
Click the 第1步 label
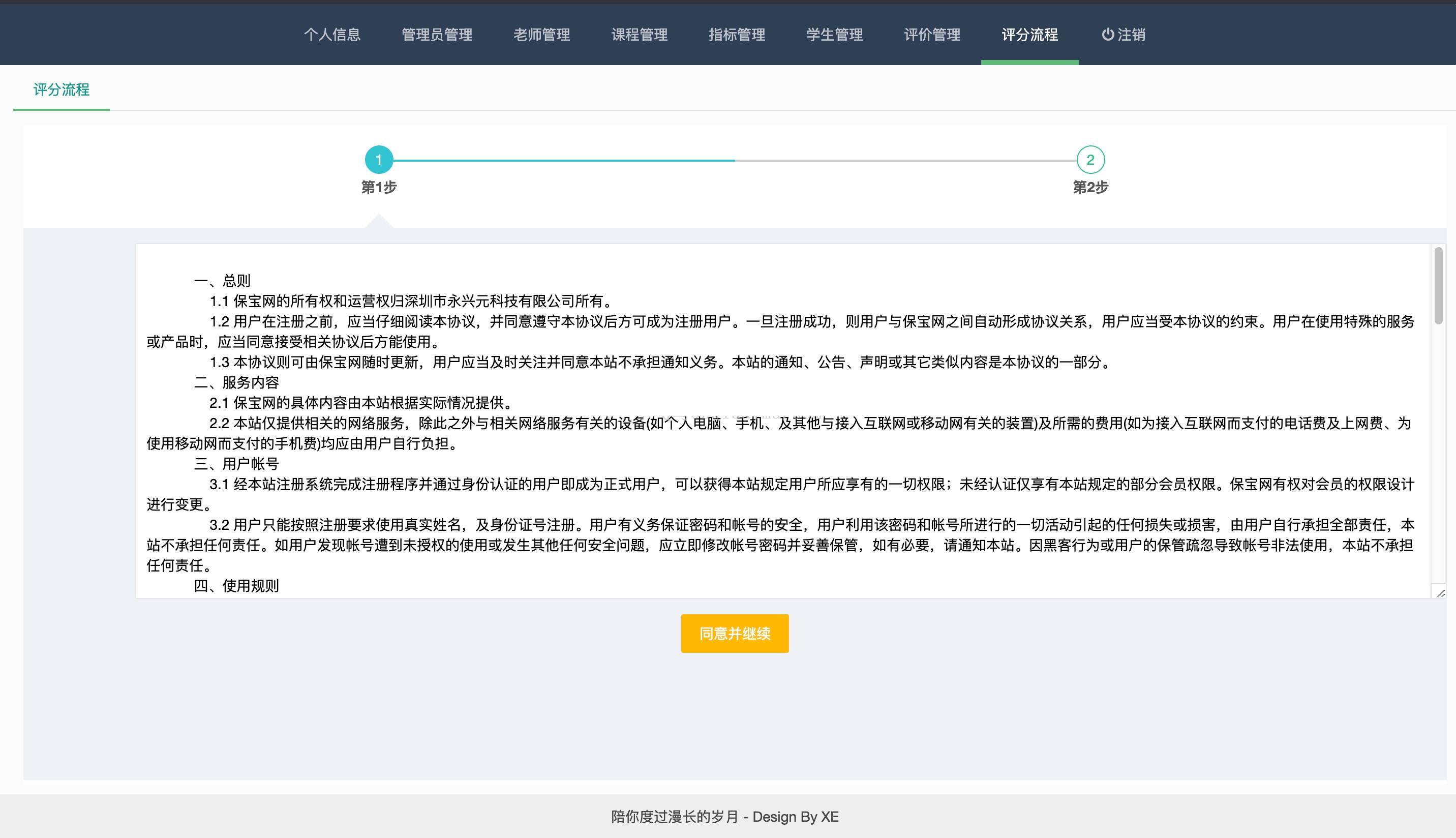(379, 187)
